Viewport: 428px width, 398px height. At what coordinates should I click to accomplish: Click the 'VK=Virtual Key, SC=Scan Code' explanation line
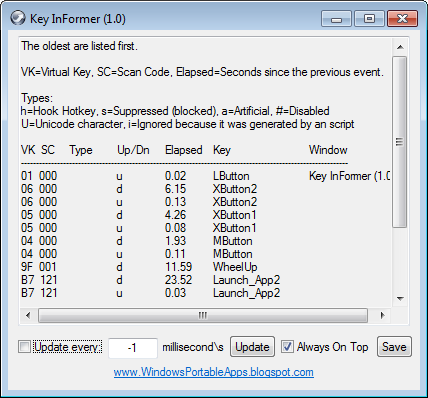(202, 72)
